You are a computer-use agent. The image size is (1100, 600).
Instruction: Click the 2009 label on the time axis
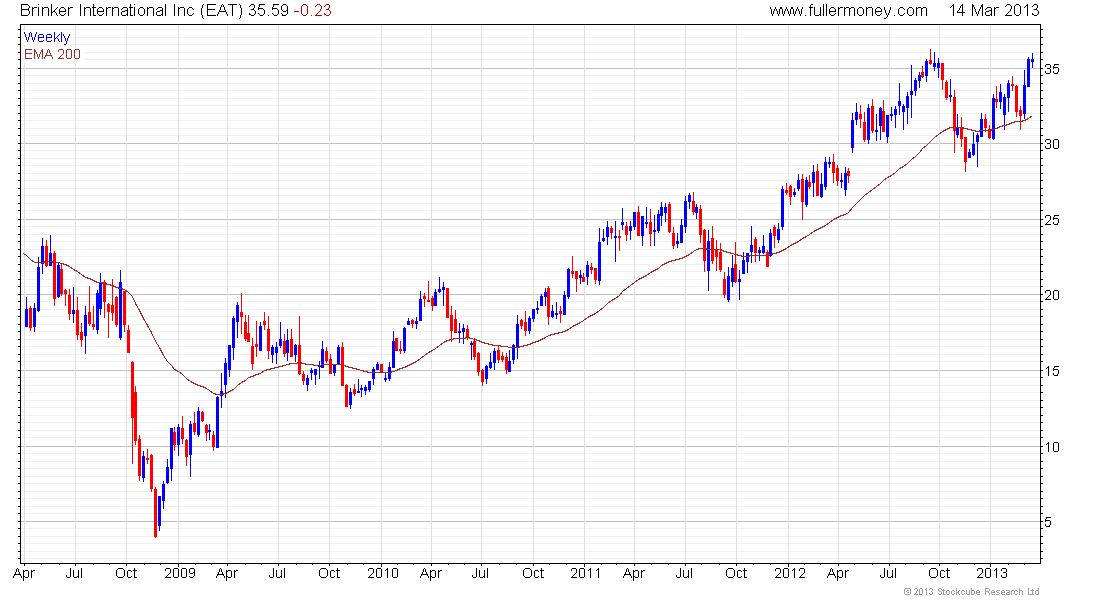pos(178,574)
